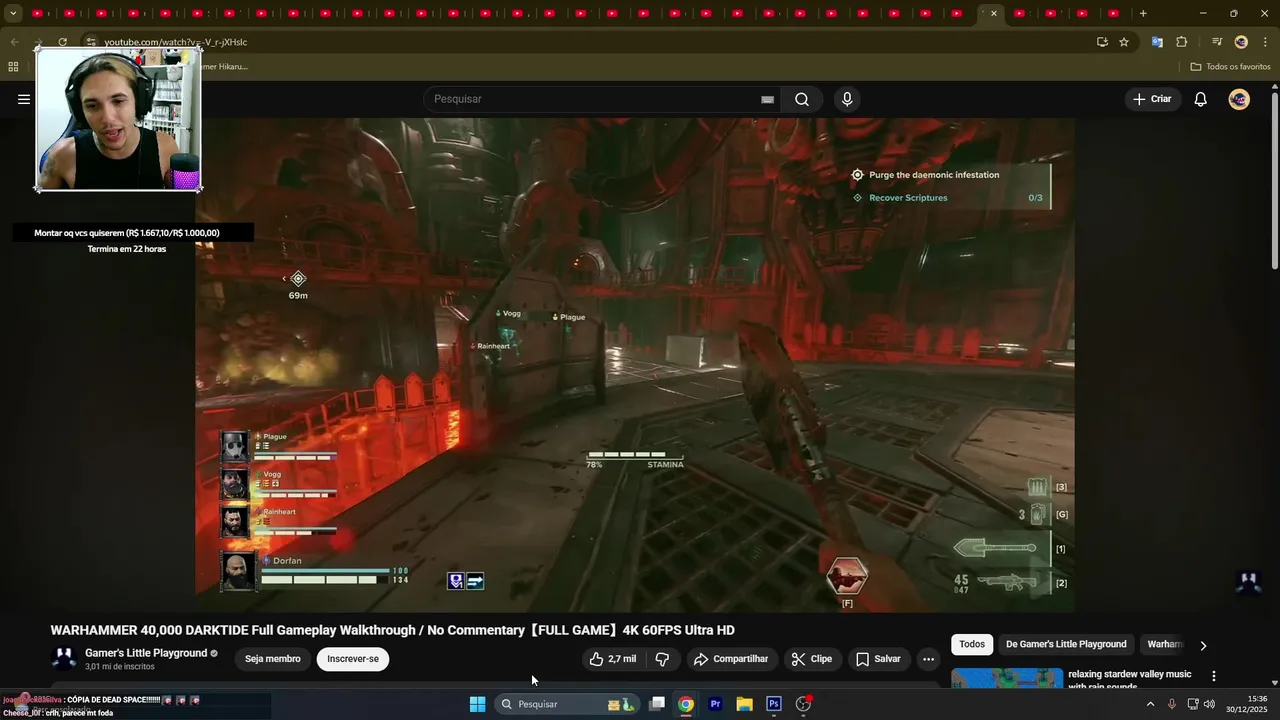The height and width of the screenshot is (720, 1280).
Task: Open the Criar create menu
Action: point(1152,99)
